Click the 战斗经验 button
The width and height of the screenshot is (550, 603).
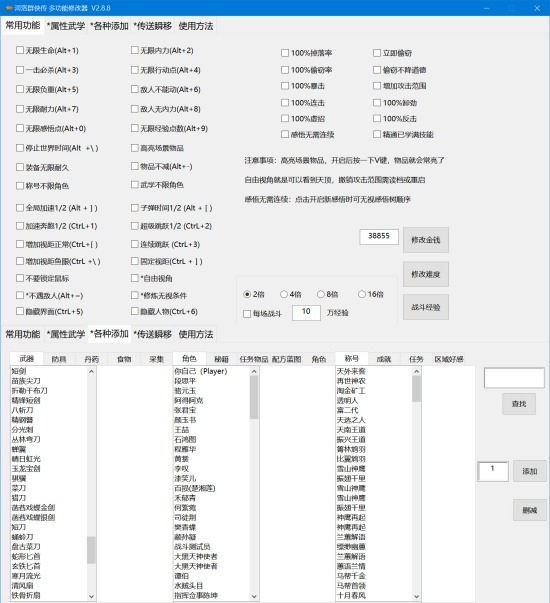point(426,307)
